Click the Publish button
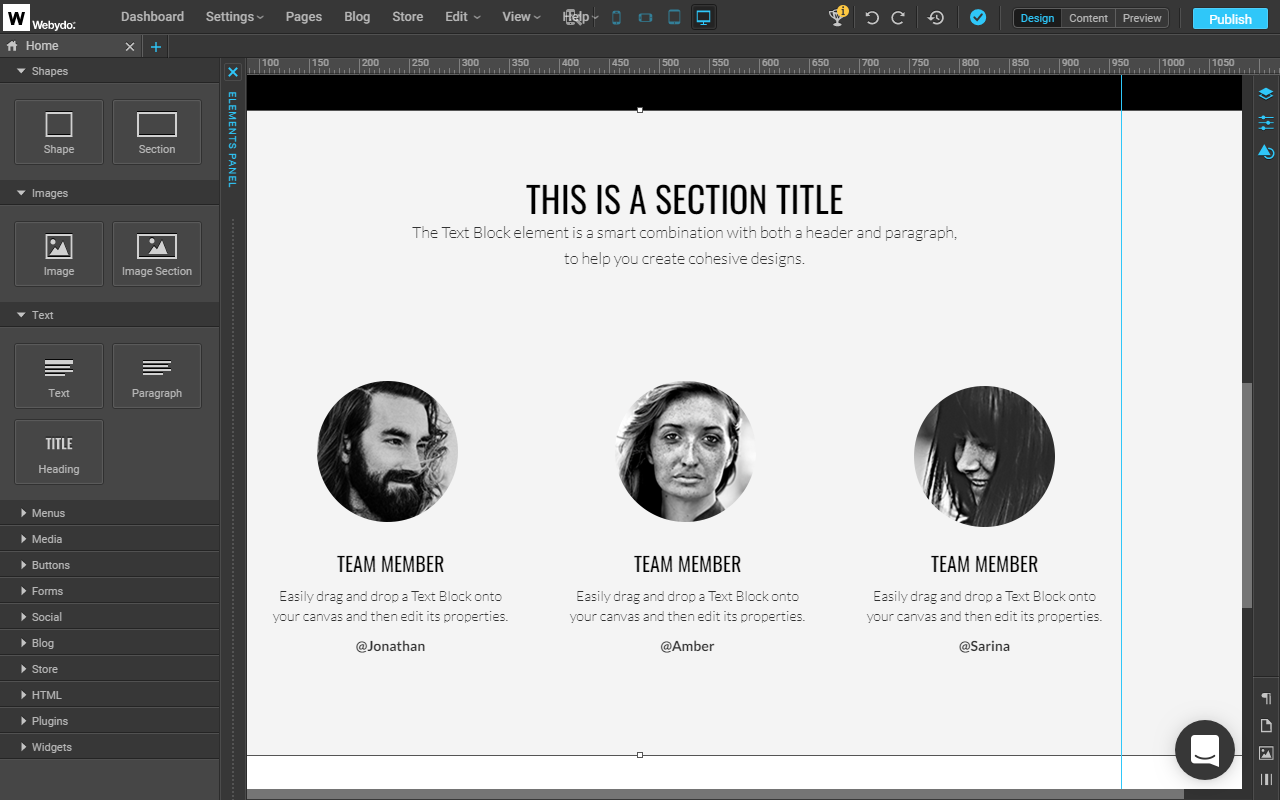 tap(1230, 18)
